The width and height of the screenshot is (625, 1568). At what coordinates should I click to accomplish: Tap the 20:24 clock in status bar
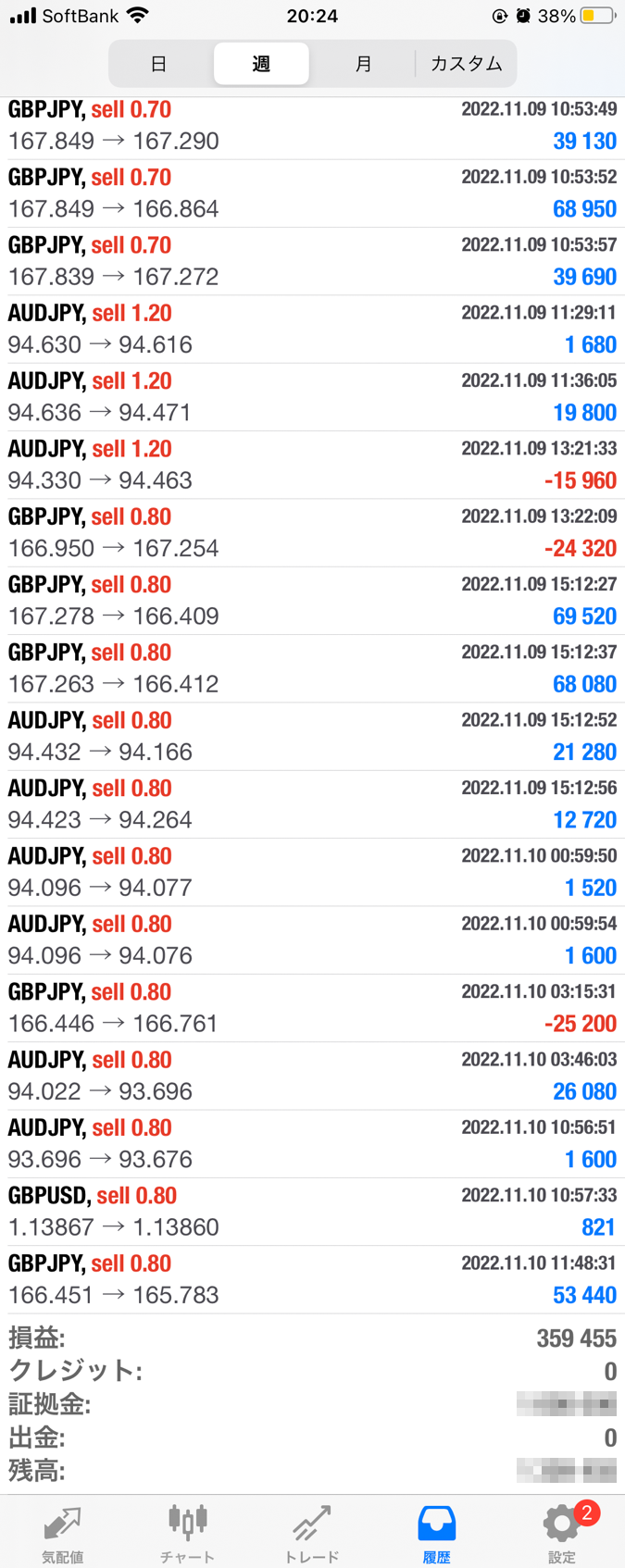click(312, 16)
